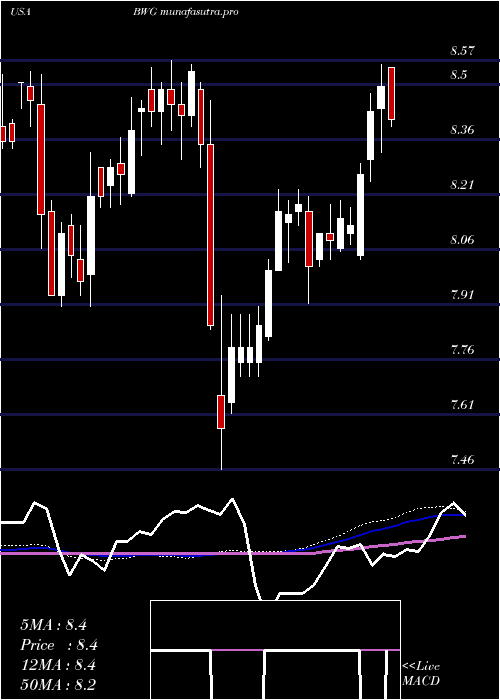
Task: Click the Price : 8.4 reading
Action: point(59,645)
